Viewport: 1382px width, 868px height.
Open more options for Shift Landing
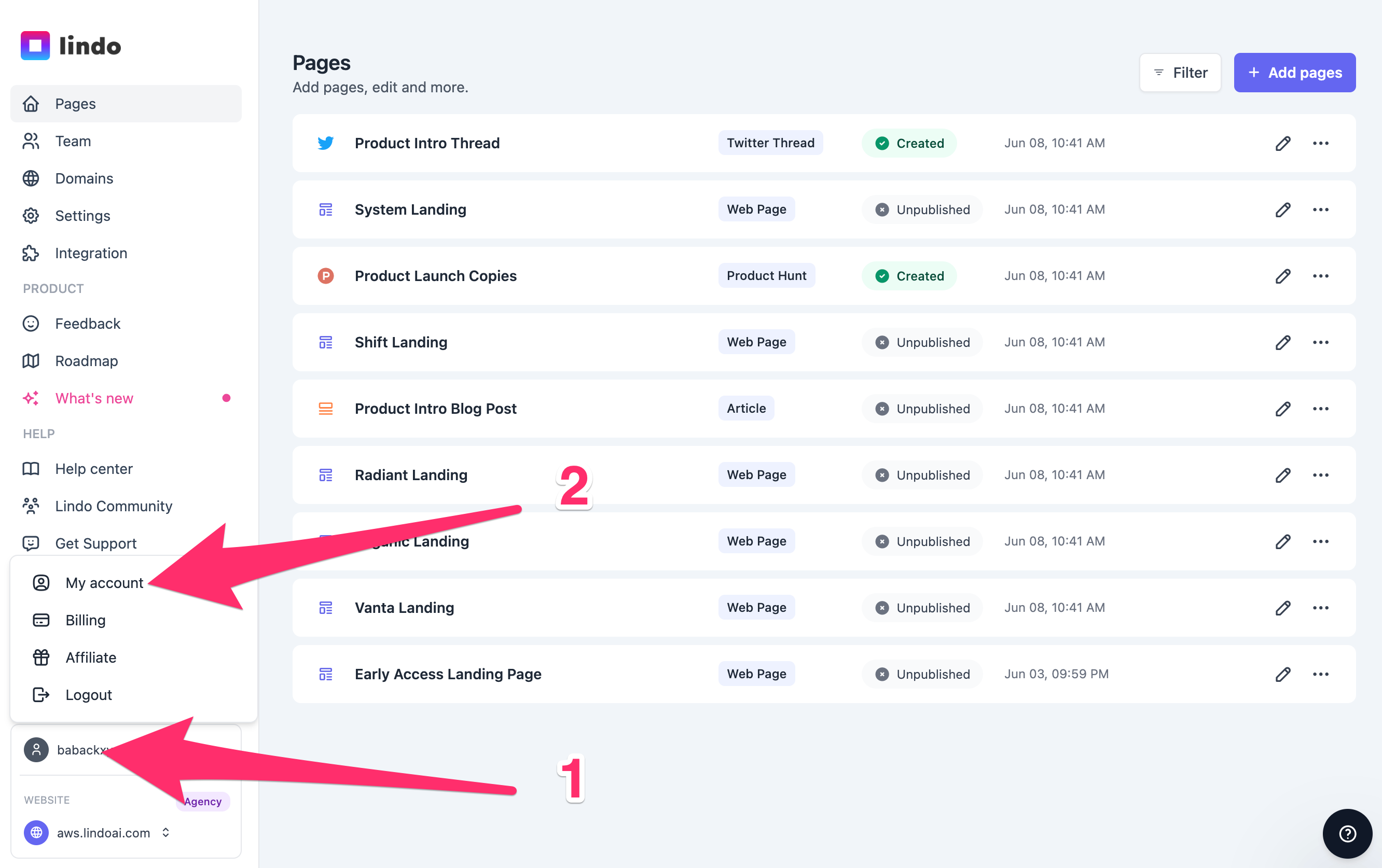click(1321, 343)
